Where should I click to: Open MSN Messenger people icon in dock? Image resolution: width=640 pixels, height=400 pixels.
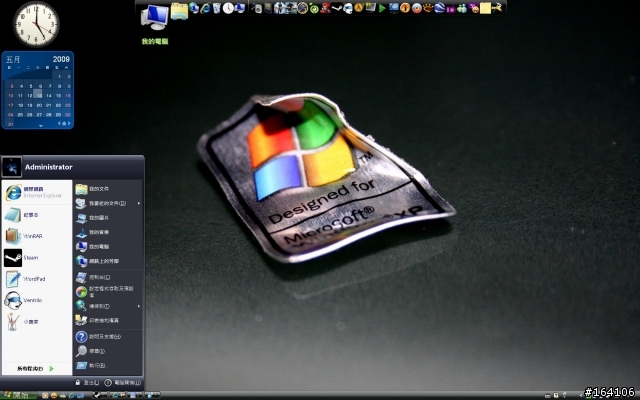point(462,9)
